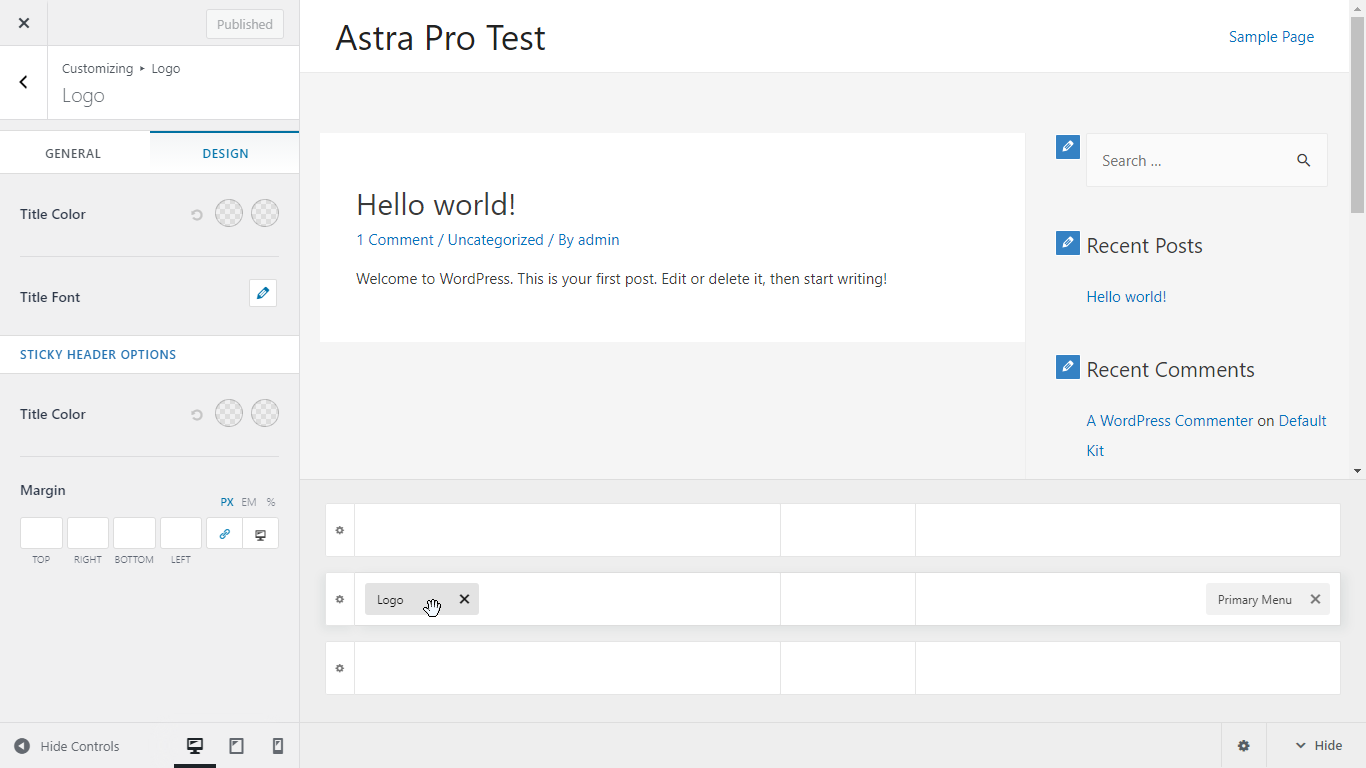Open the Default Kit link

tap(1302, 421)
